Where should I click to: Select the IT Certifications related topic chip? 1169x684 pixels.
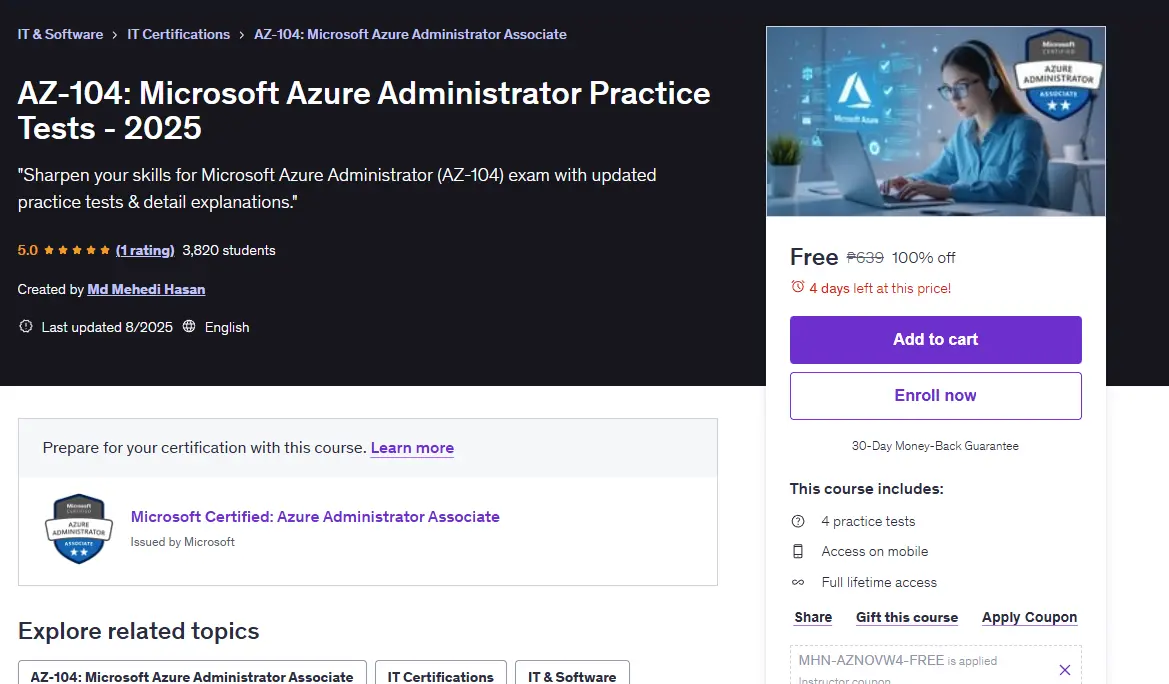tap(441, 674)
